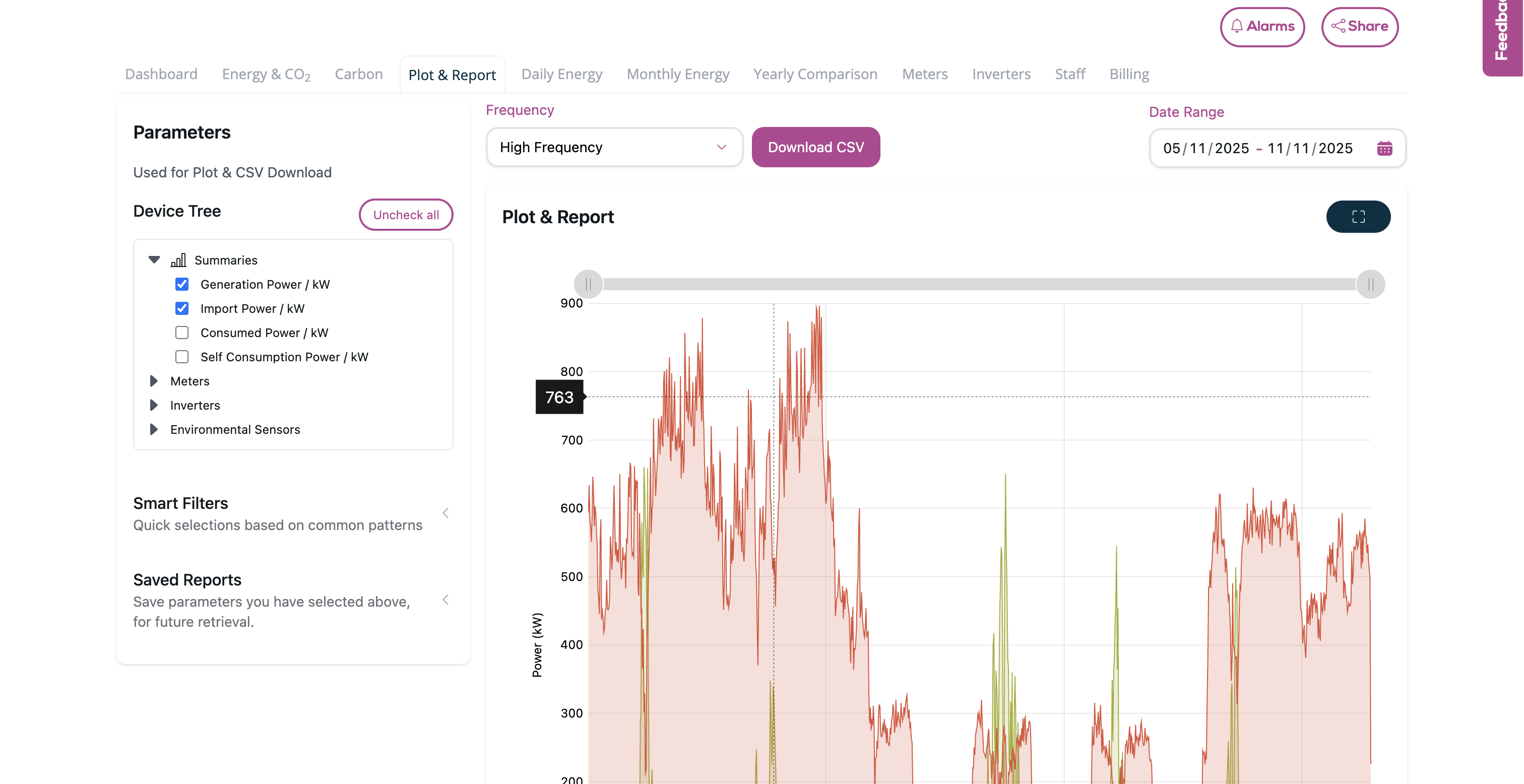
Task: Click the right handle of the chart range slider
Action: pos(1370,285)
